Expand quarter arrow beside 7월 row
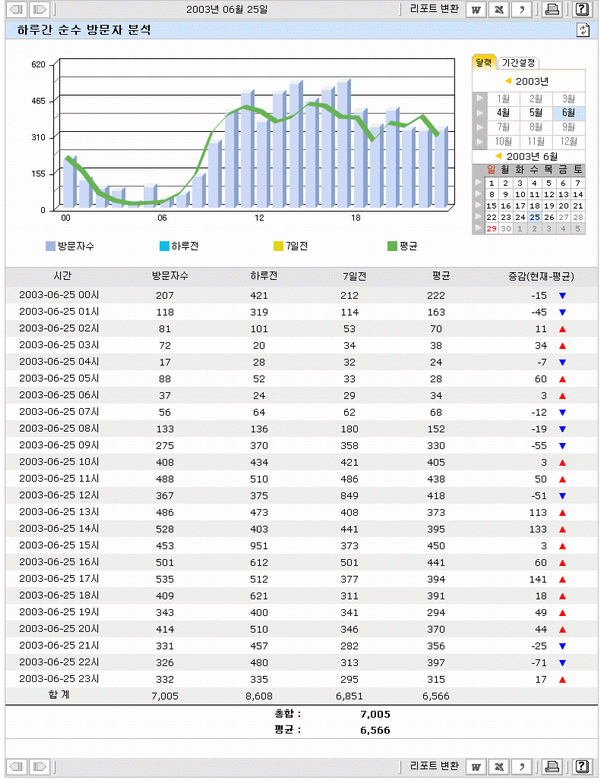Viewport: 600px width, 780px height. pyautogui.click(x=479, y=127)
